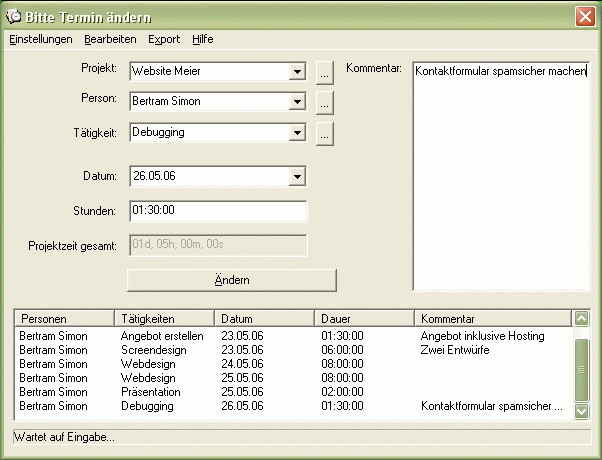Click the clock icon in title bar

[x=13, y=15]
